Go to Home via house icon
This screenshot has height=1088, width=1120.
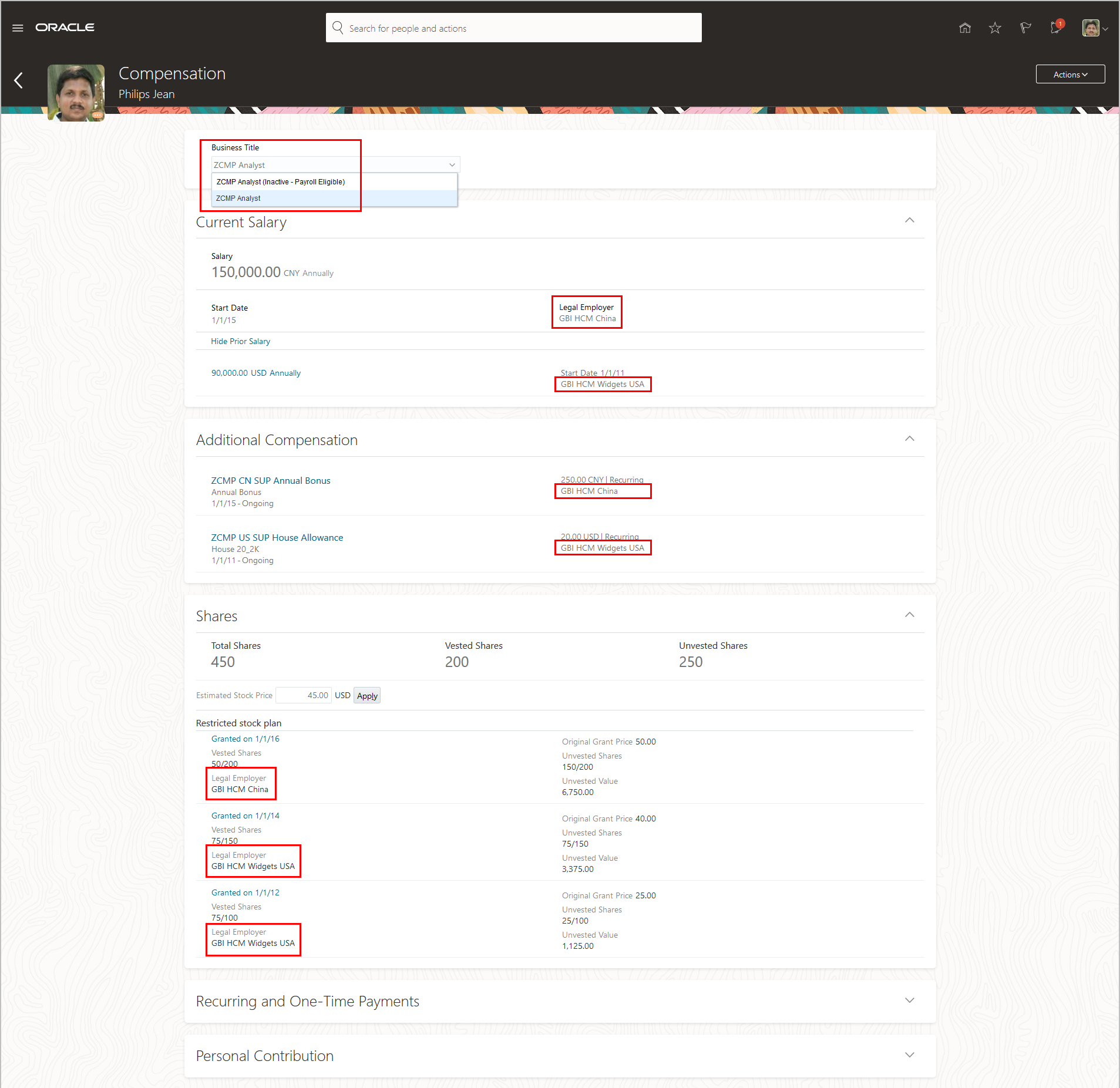tap(965, 28)
